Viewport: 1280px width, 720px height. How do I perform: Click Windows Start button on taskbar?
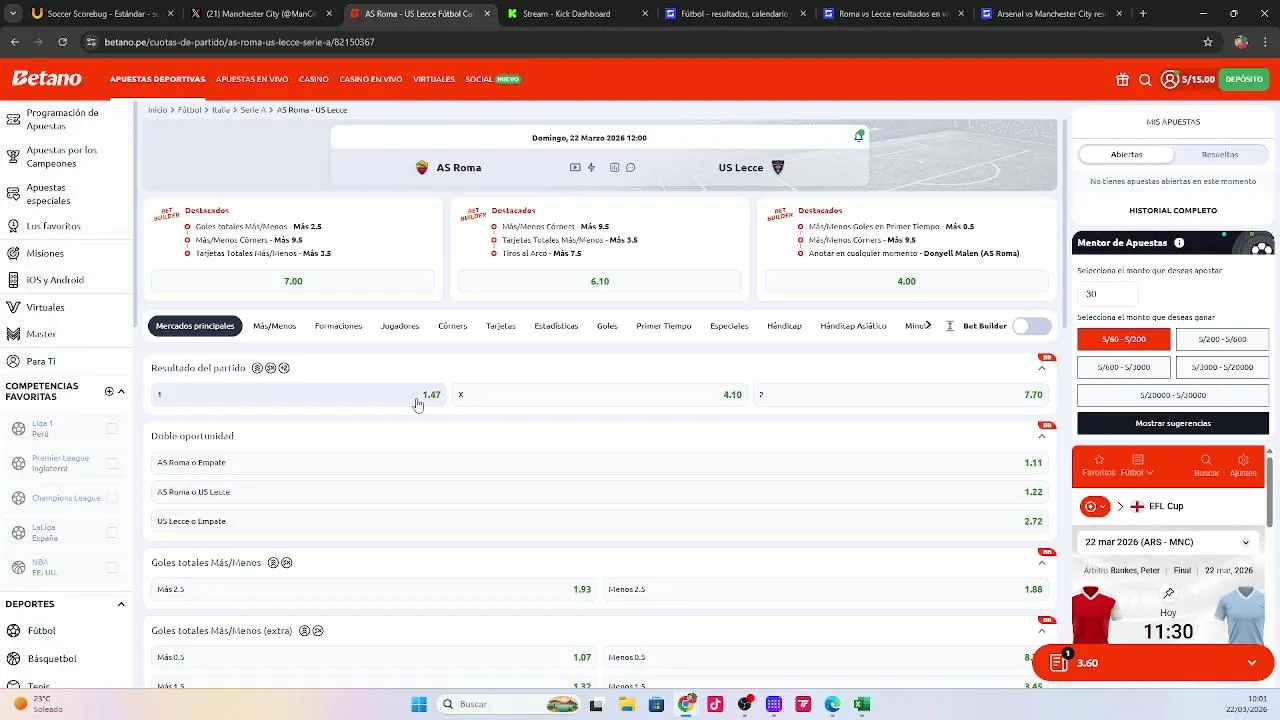coord(419,704)
